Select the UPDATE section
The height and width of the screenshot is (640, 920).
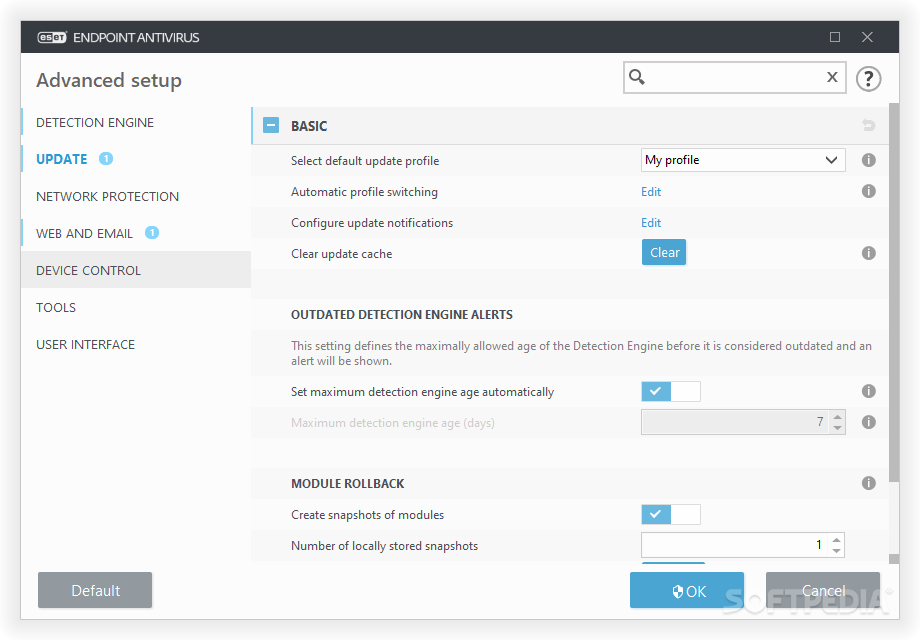pos(62,159)
